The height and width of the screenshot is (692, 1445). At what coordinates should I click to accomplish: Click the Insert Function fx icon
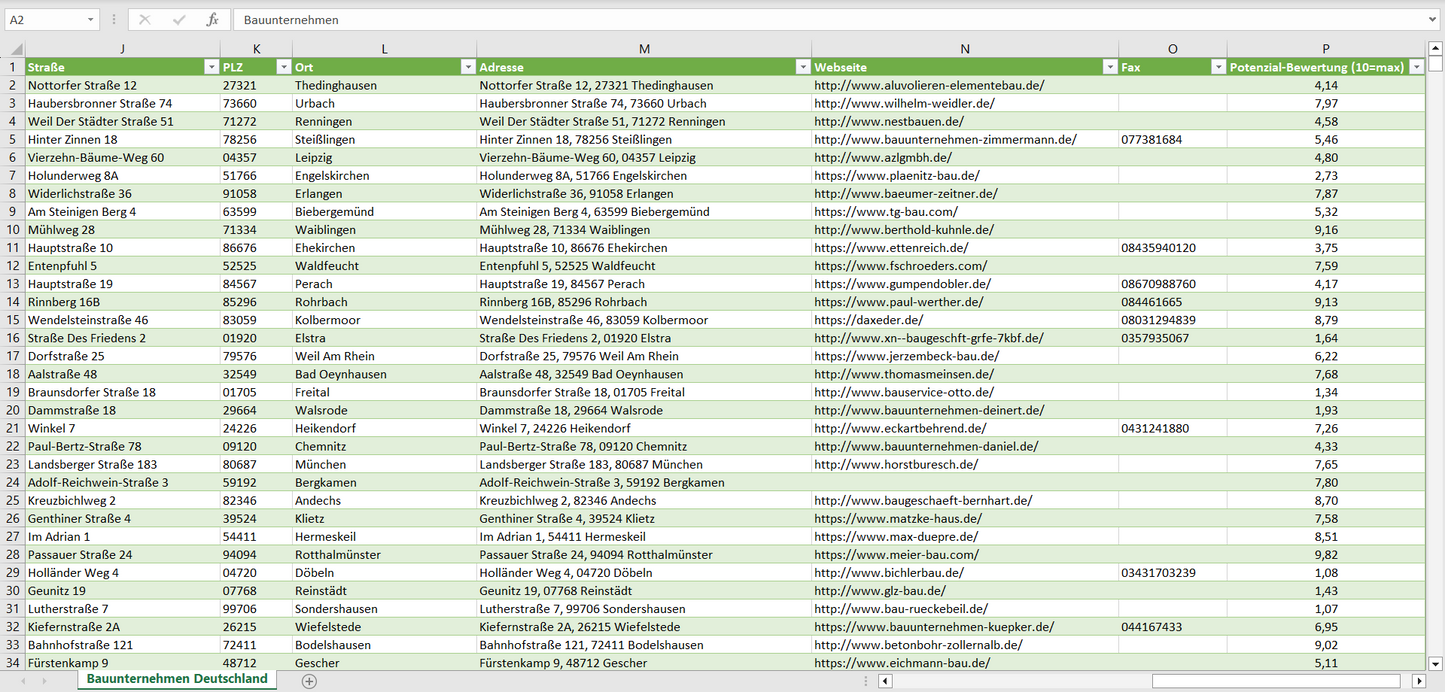(212, 20)
